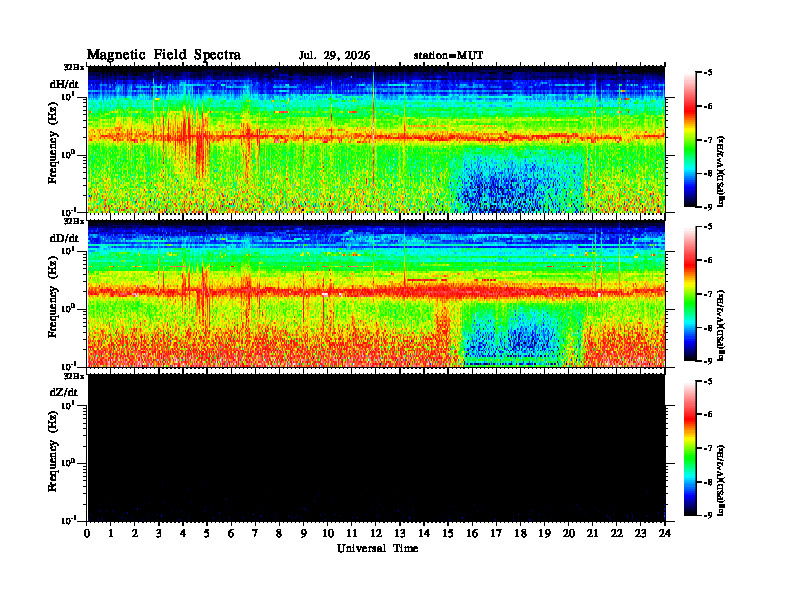The width and height of the screenshot is (792, 612).
Task: Click hour tick label "0" on time axis
Action: [87, 534]
